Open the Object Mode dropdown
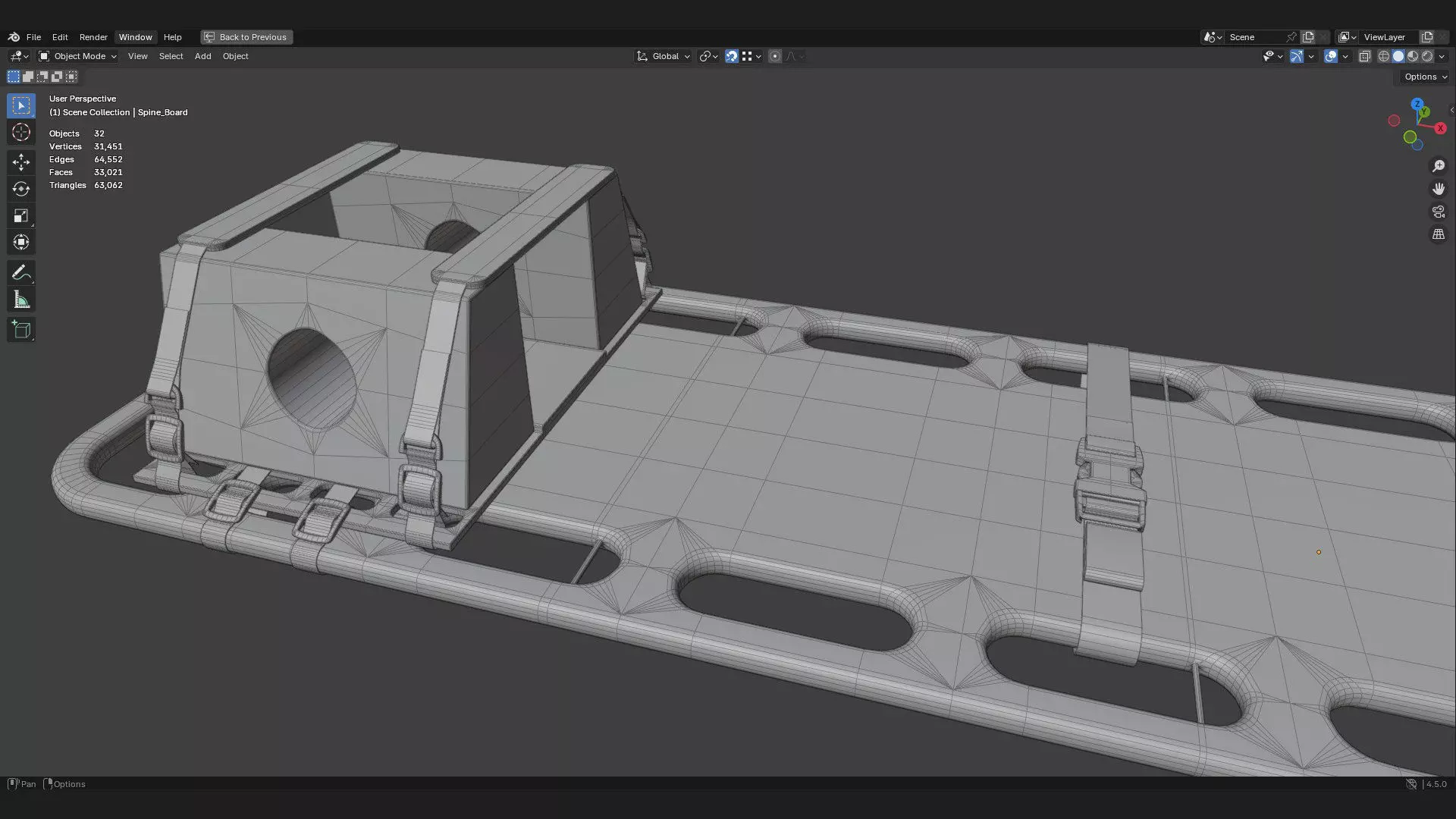Image resolution: width=1456 pixels, height=819 pixels. pos(77,56)
